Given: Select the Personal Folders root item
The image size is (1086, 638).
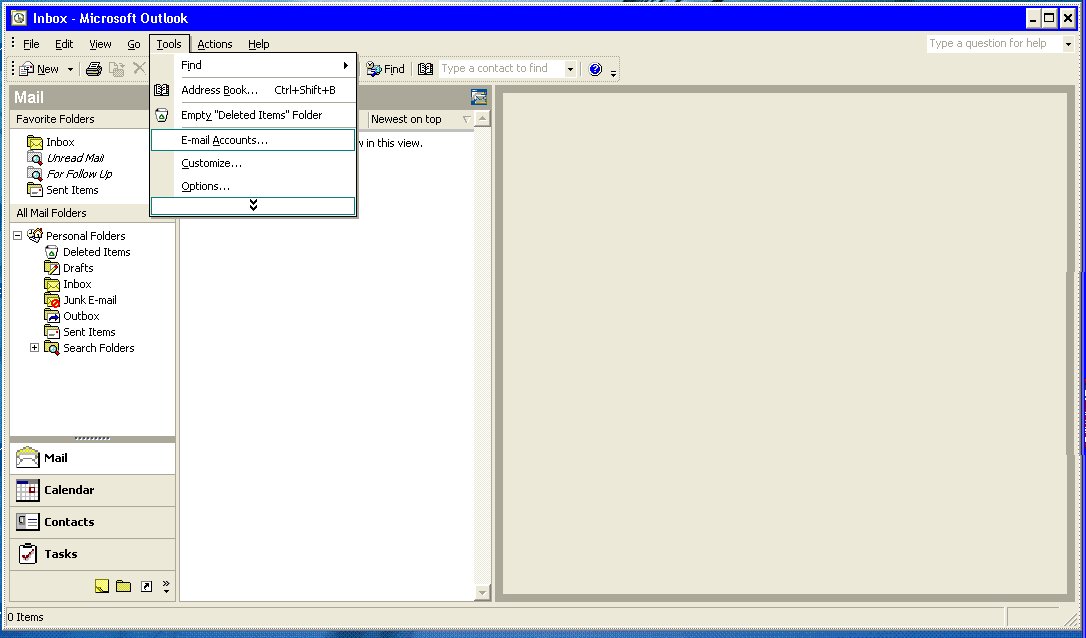Looking at the screenshot, I should coord(85,236).
